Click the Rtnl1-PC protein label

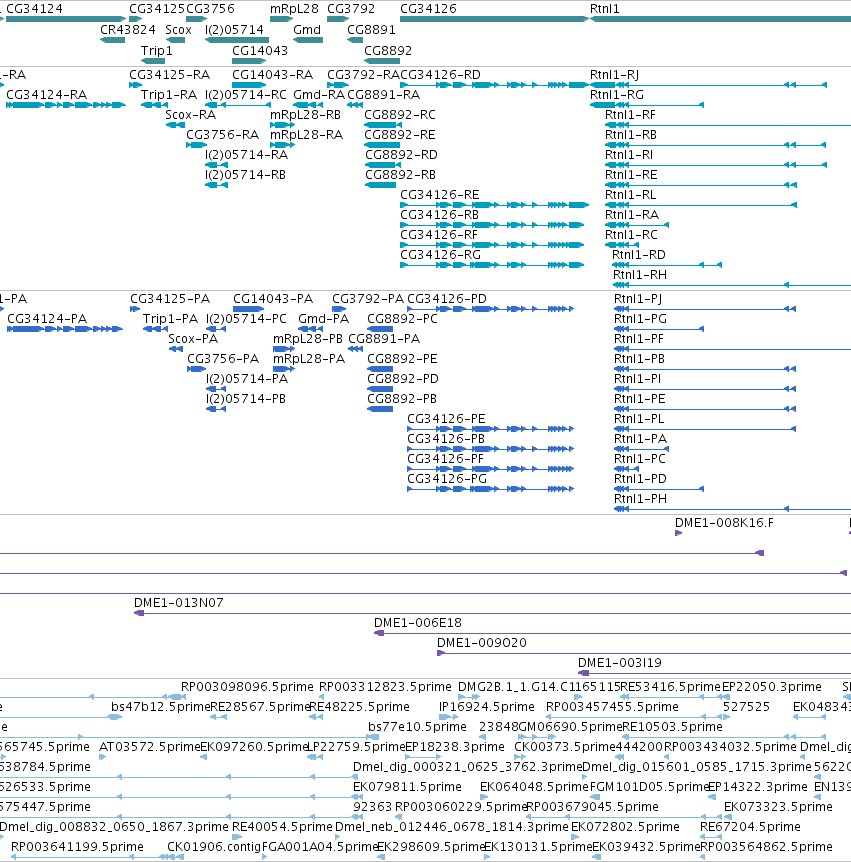point(639,458)
